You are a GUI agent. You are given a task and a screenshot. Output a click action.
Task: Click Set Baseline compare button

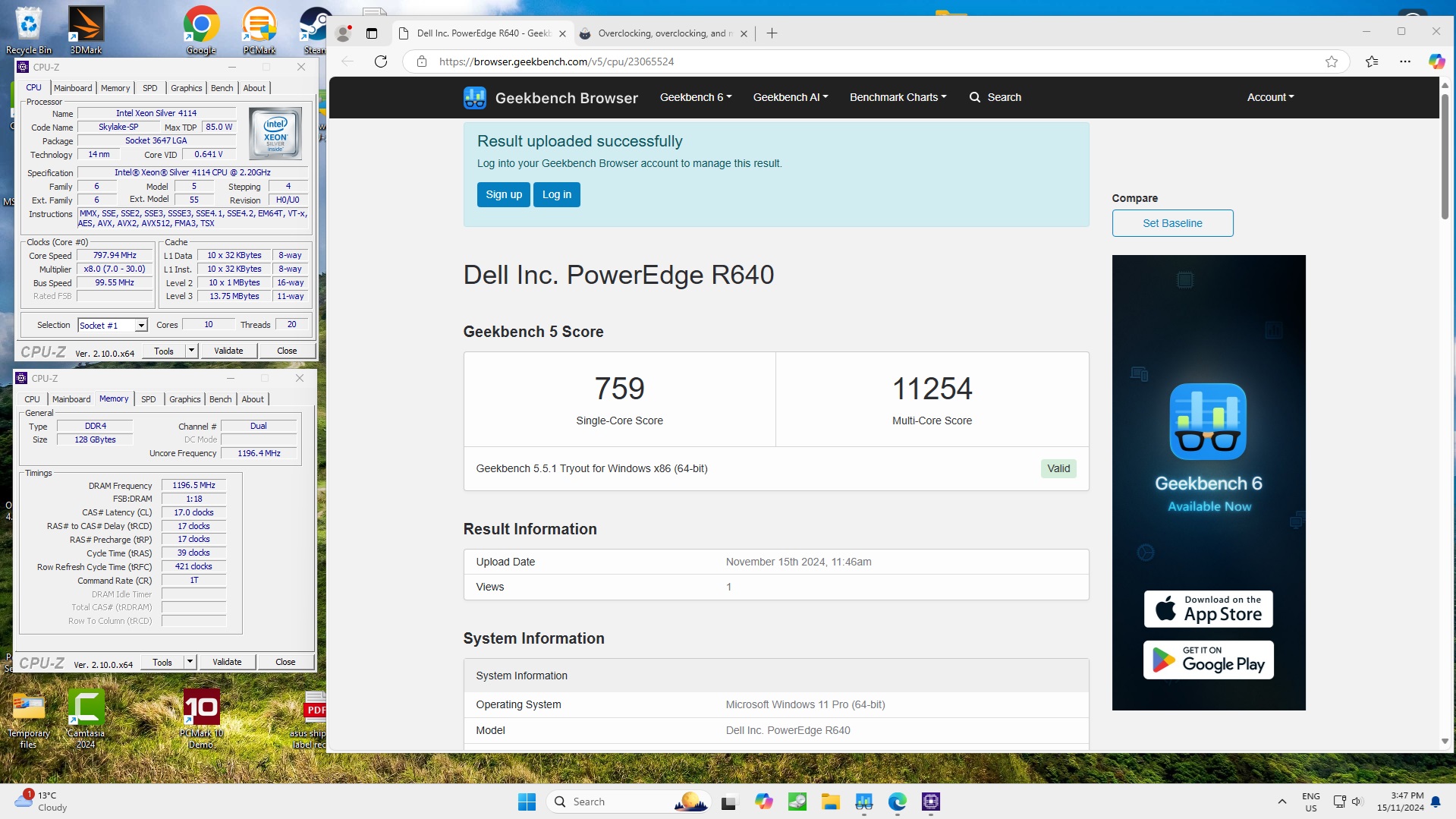point(1172,223)
